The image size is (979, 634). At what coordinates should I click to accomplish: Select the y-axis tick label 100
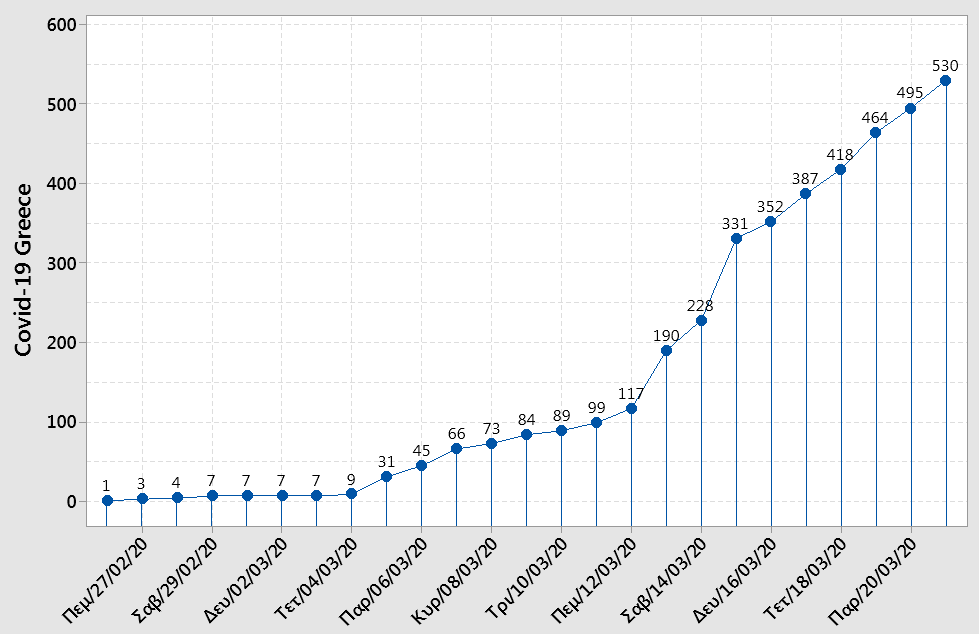(x=62, y=422)
